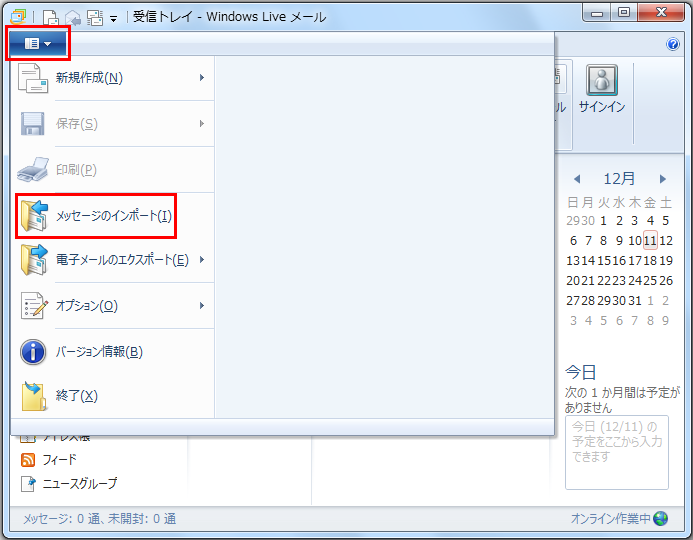Expand the オプション submenu arrow
This screenshot has height=540, width=693.
click(202, 306)
